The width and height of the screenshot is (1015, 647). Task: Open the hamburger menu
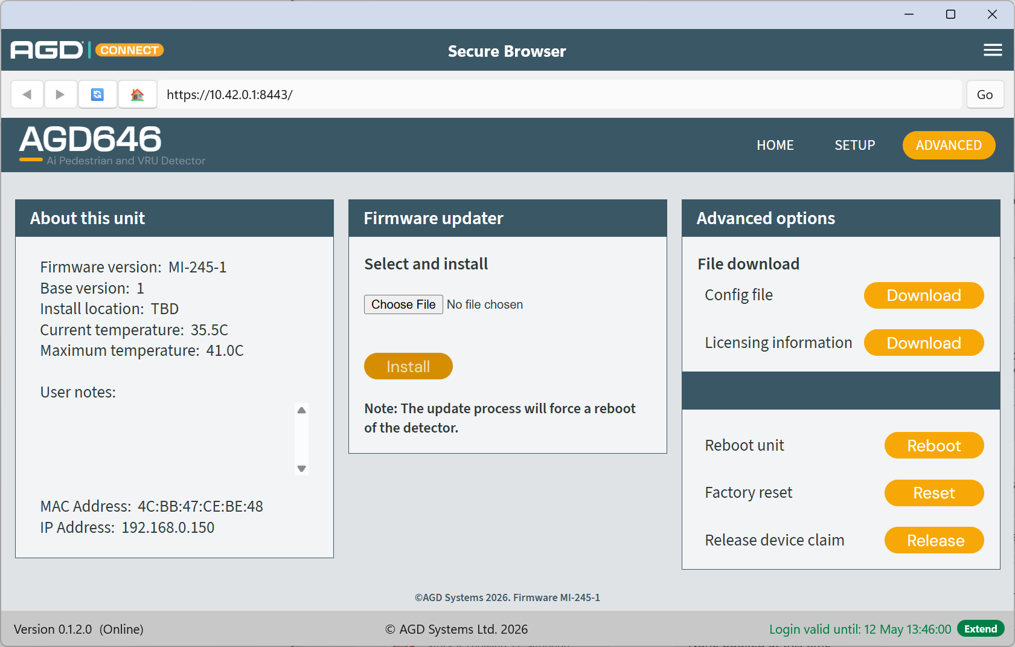992,50
